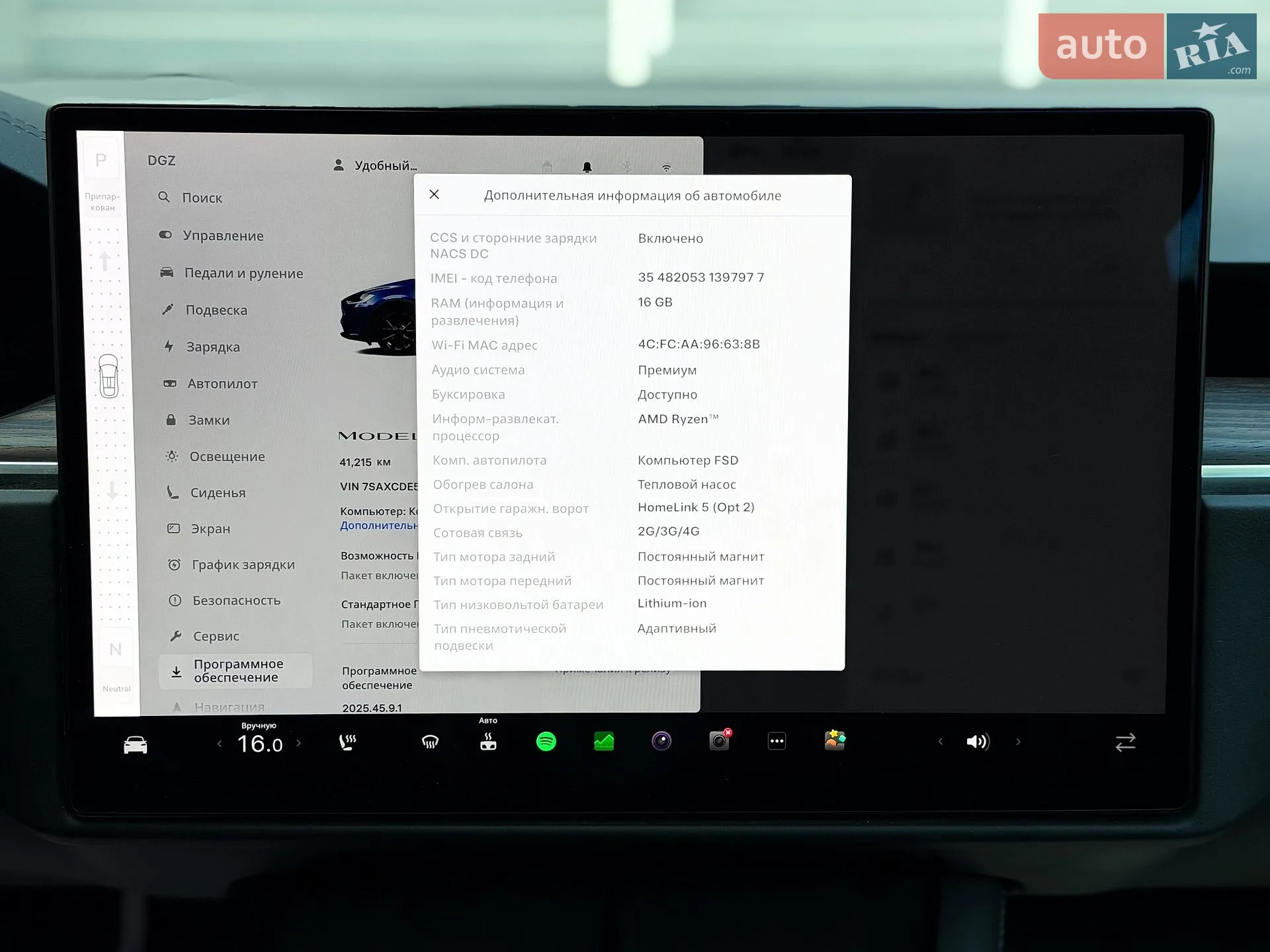
Task: Tap the car outline on gear strip
Action: point(108,376)
